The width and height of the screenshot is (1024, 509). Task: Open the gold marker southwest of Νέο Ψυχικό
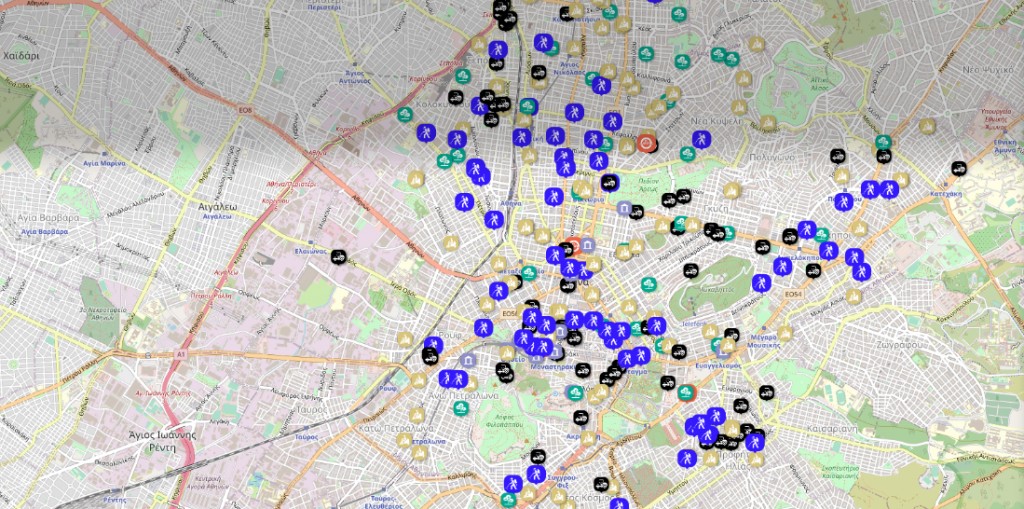pyautogui.click(x=927, y=126)
